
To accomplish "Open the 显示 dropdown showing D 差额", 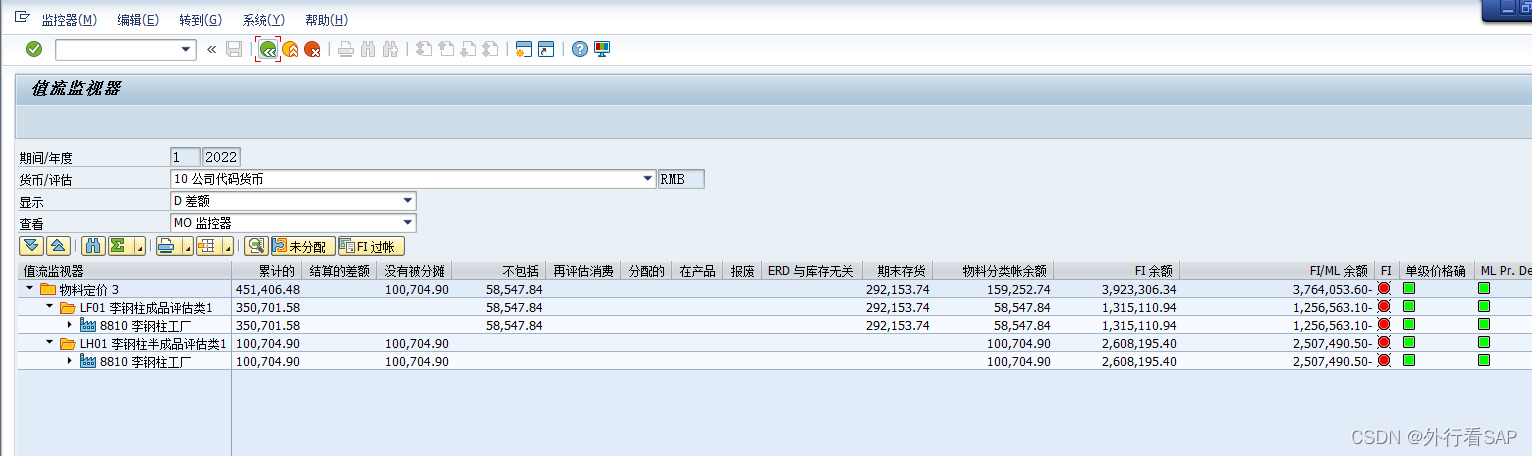I will [x=408, y=201].
